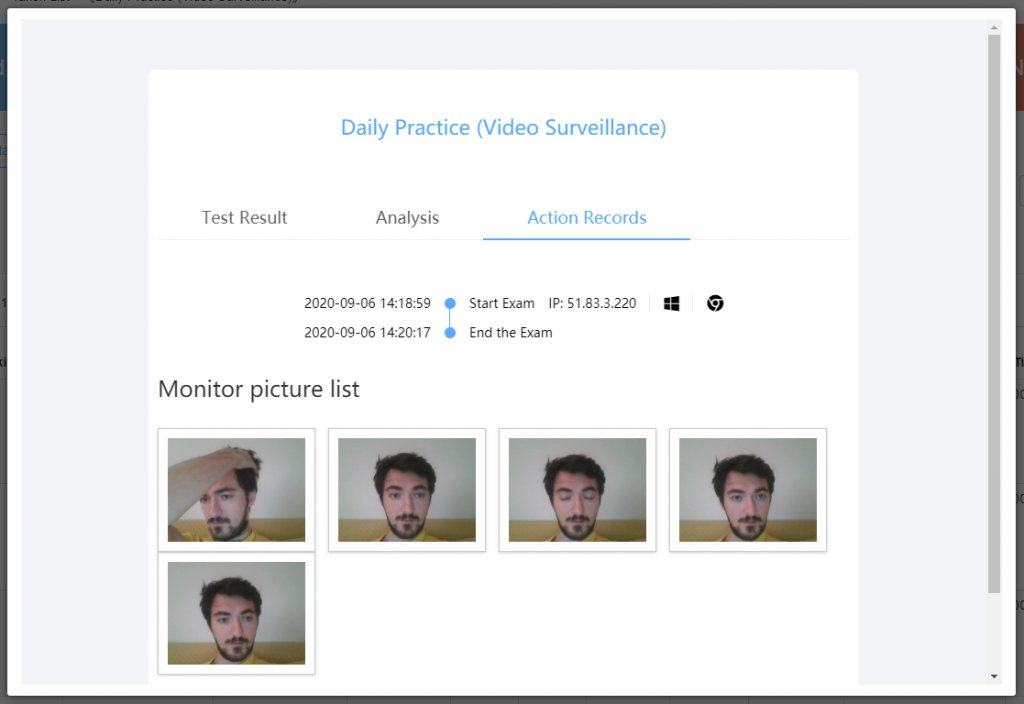Click the Monitor picture list heading
The height and width of the screenshot is (704, 1024).
pyautogui.click(x=259, y=389)
